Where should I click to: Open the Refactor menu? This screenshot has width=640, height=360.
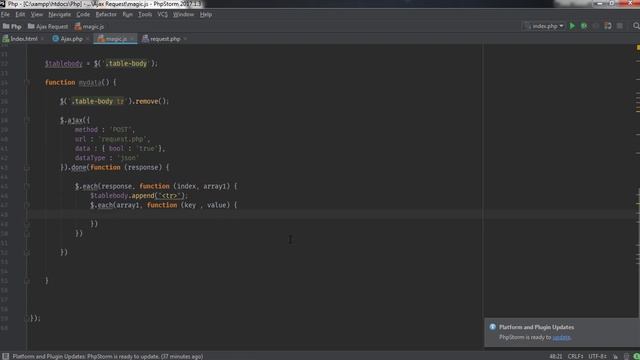[x=106, y=14]
